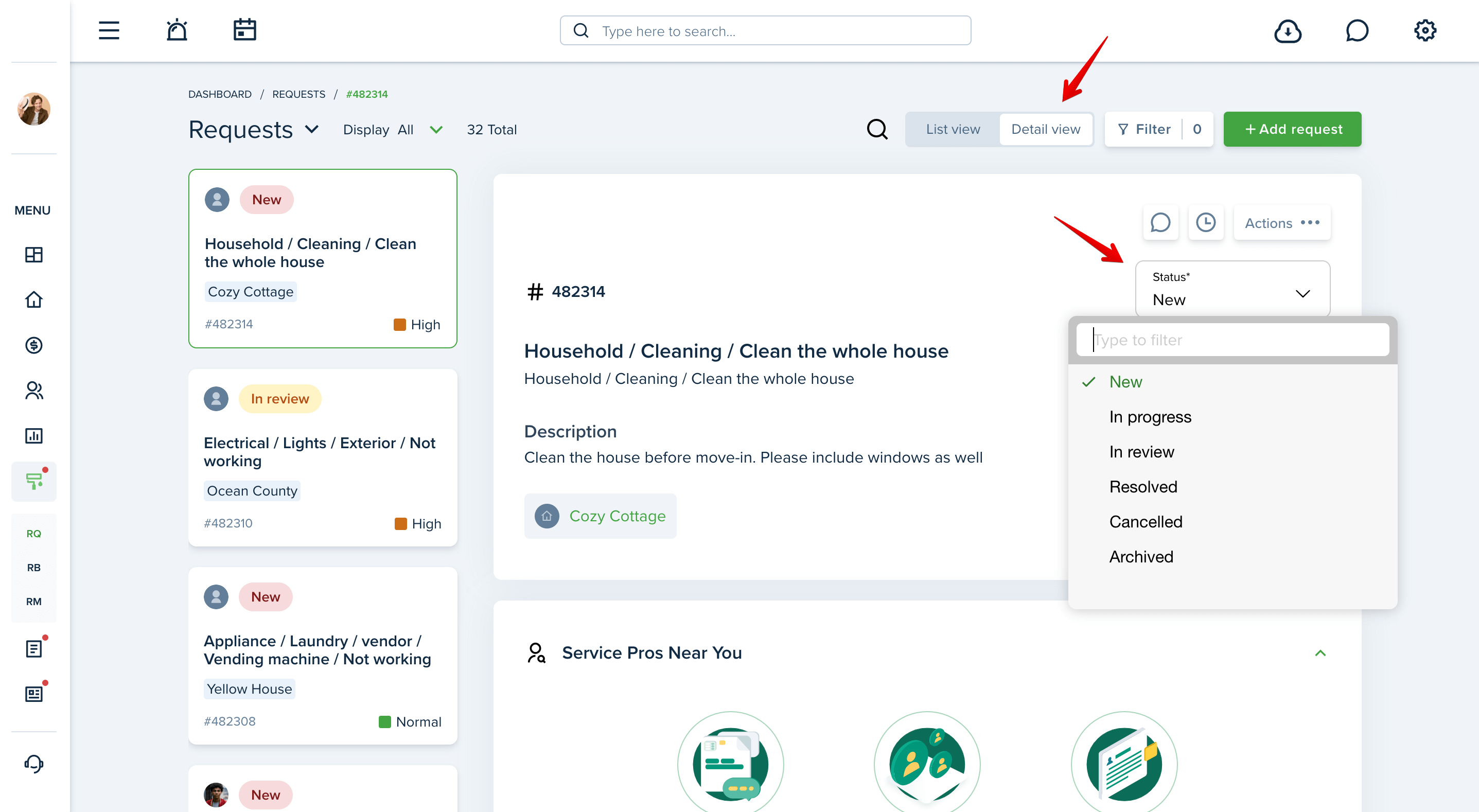Click the 32 Total count text
Screen dimensions: 1479x812
click(x=491, y=130)
